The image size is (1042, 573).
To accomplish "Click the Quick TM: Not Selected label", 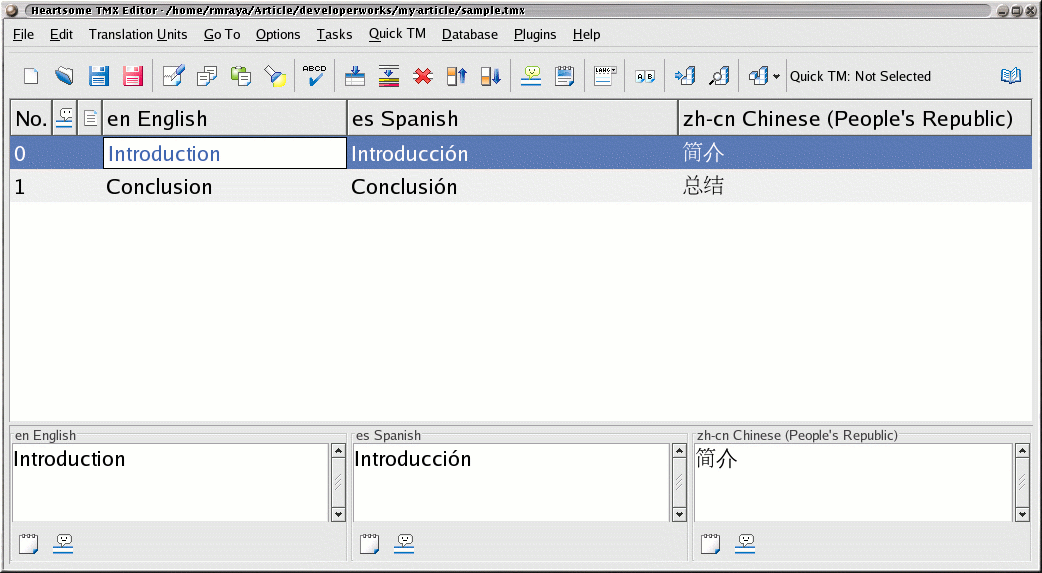I will click(860, 76).
